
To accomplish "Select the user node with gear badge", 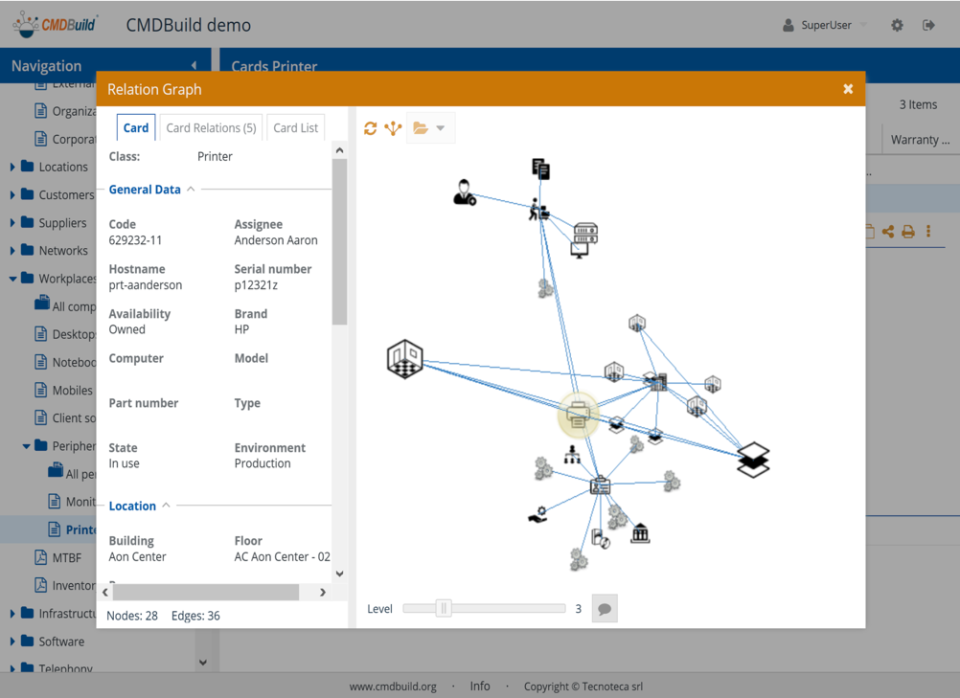I will click(x=464, y=192).
